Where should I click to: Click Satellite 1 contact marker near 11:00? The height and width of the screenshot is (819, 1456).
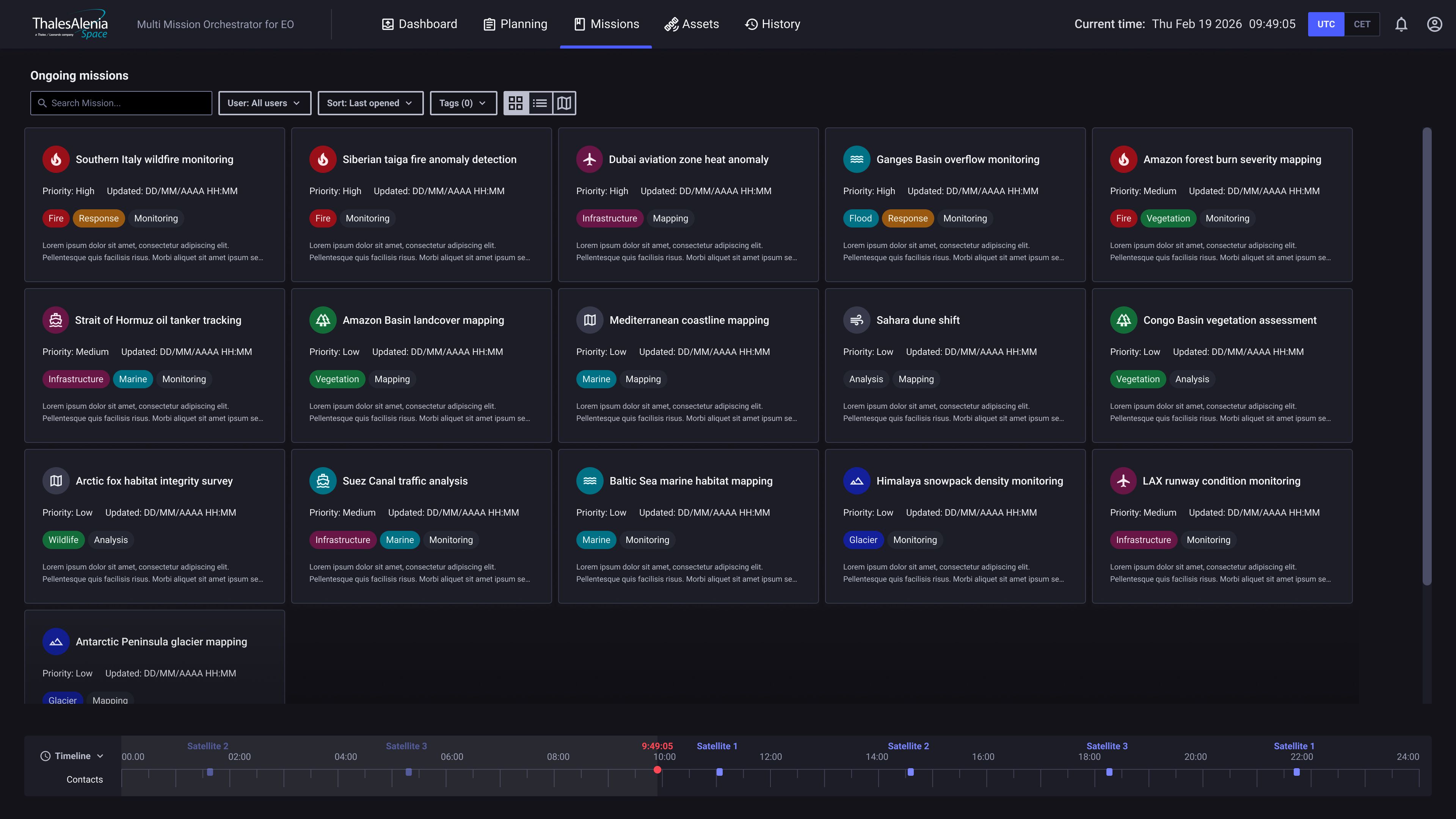pyautogui.click(x=720, y=772)
